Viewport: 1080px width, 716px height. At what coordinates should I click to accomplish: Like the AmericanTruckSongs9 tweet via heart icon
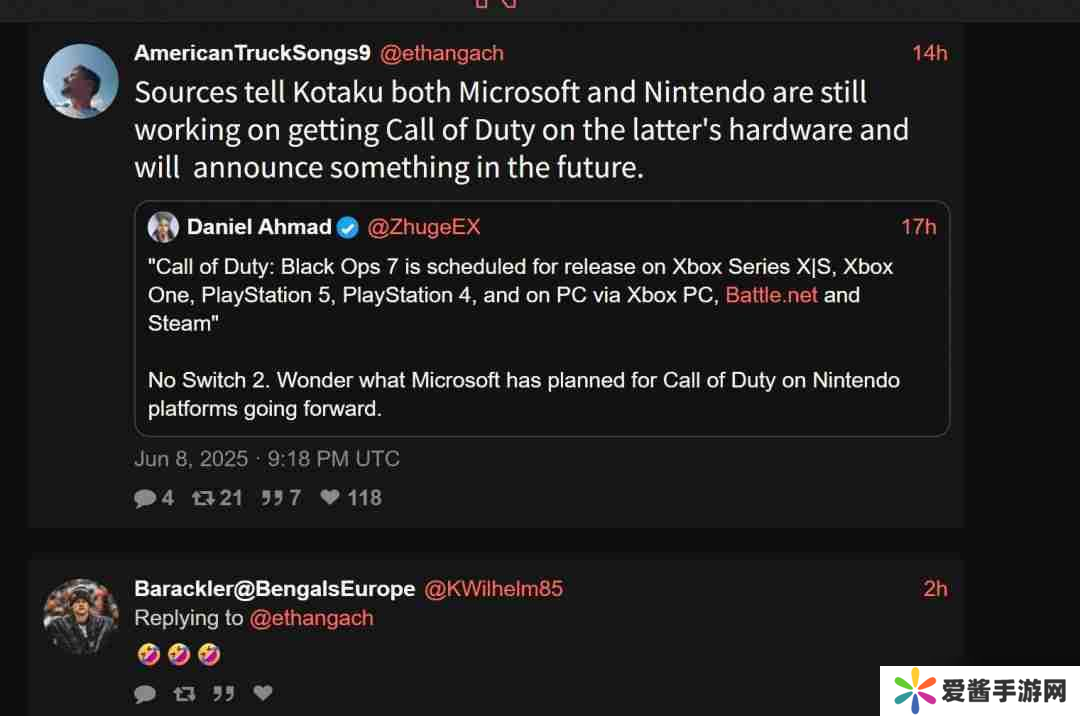[330, 497]
